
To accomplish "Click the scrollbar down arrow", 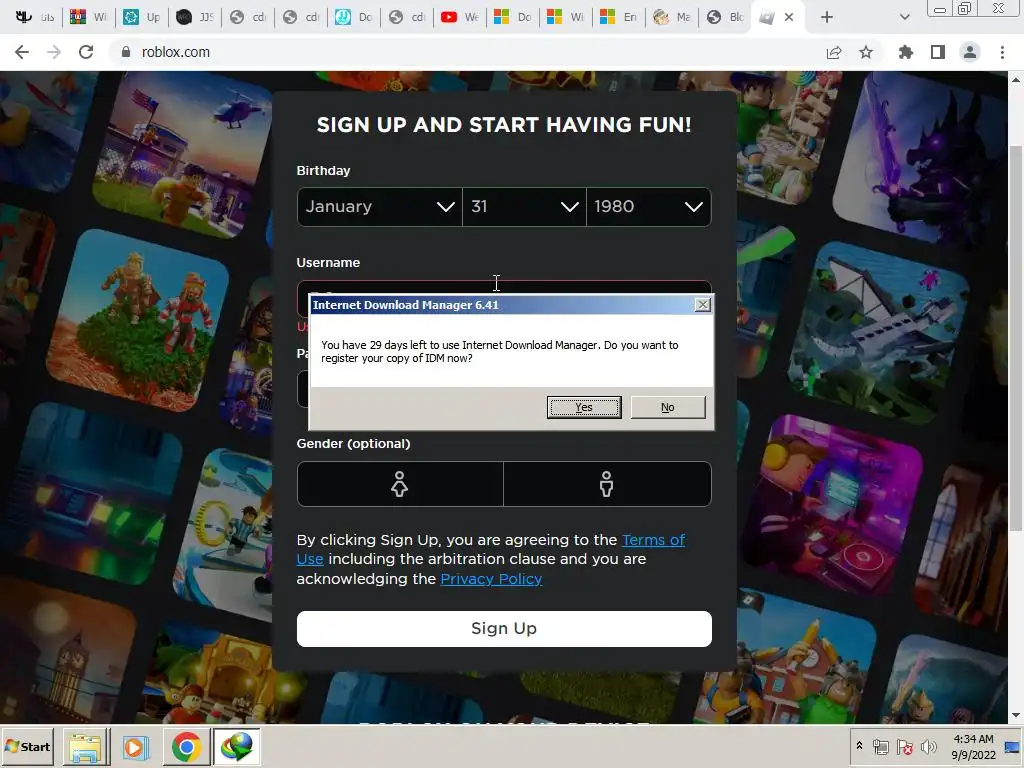I will (1016, 716).
